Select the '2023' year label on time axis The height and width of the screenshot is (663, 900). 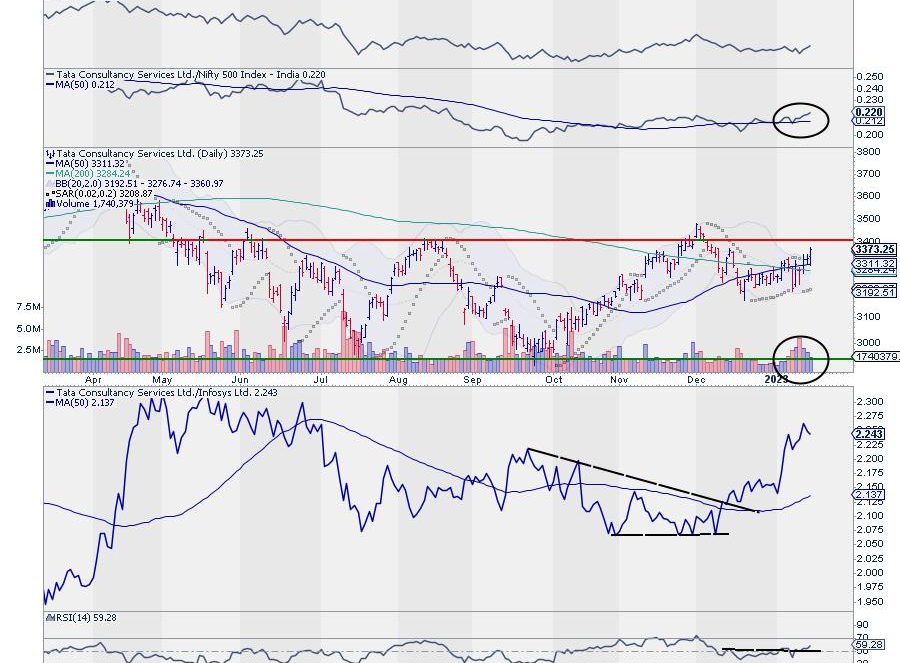click(777, 379)
